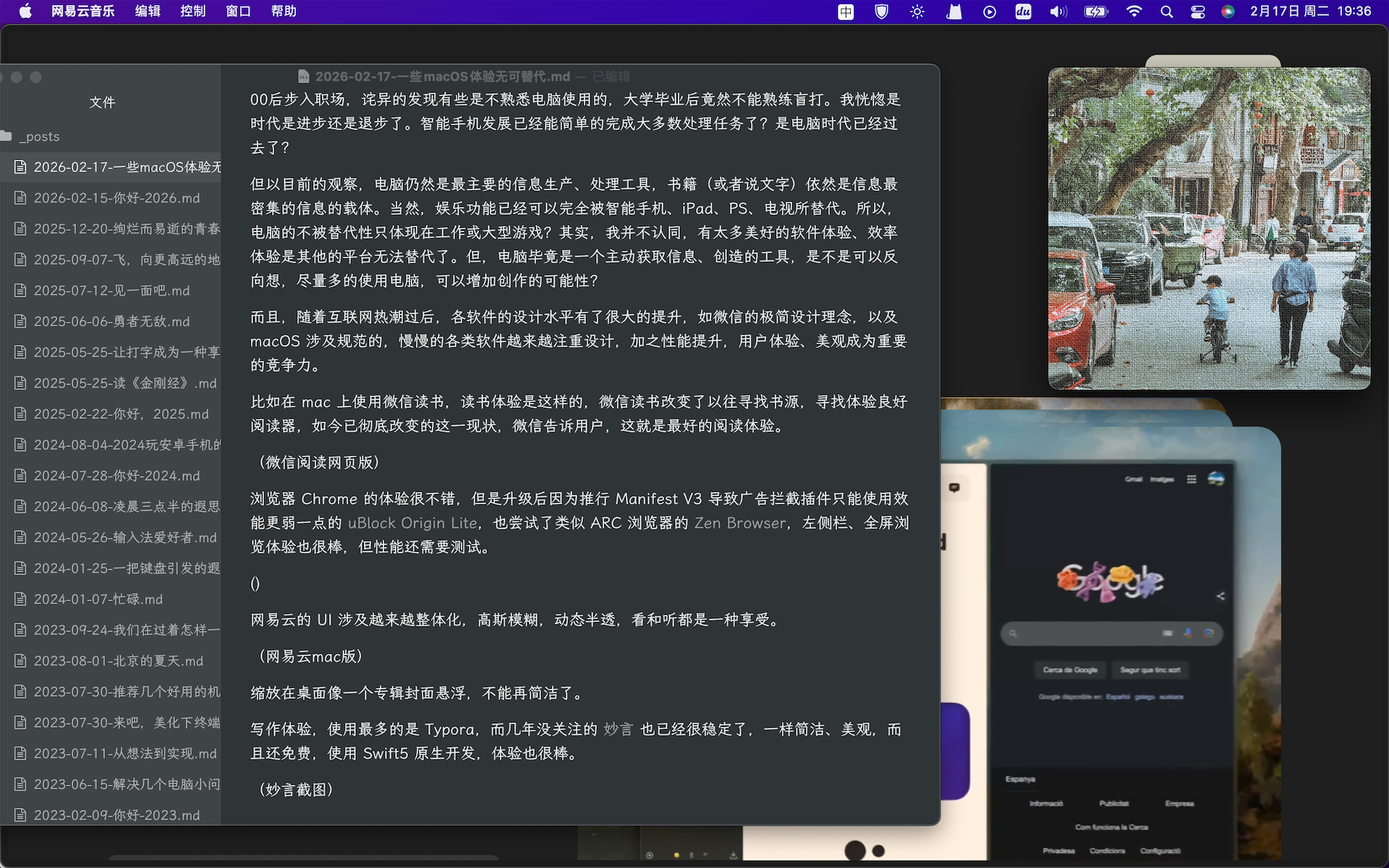Open Spotlight search magnifier icon
The width and height of the screenshot is (1389, 868).
[1166, 12]
